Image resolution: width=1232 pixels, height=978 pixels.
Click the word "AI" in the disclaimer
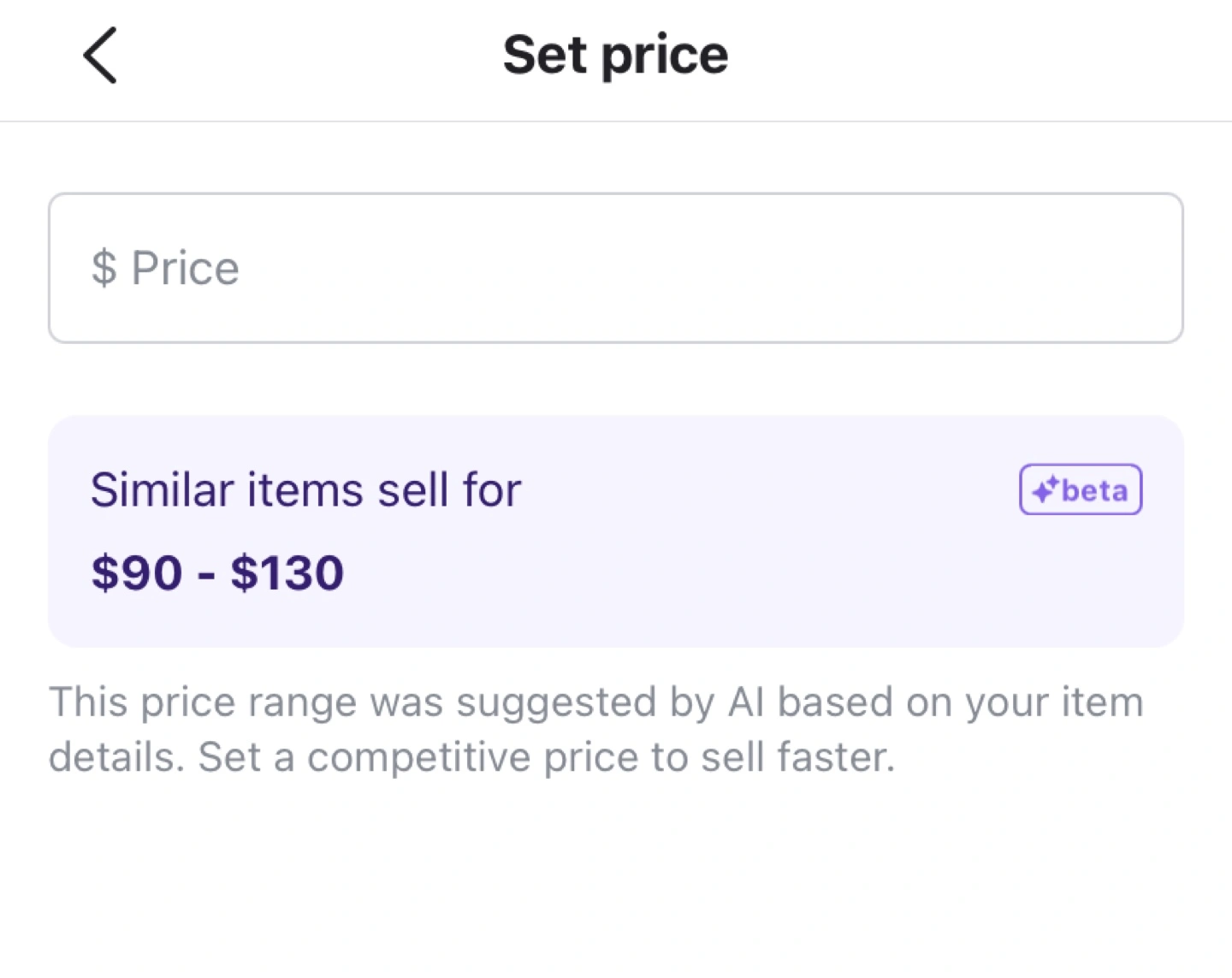click(x=746, y=702)
